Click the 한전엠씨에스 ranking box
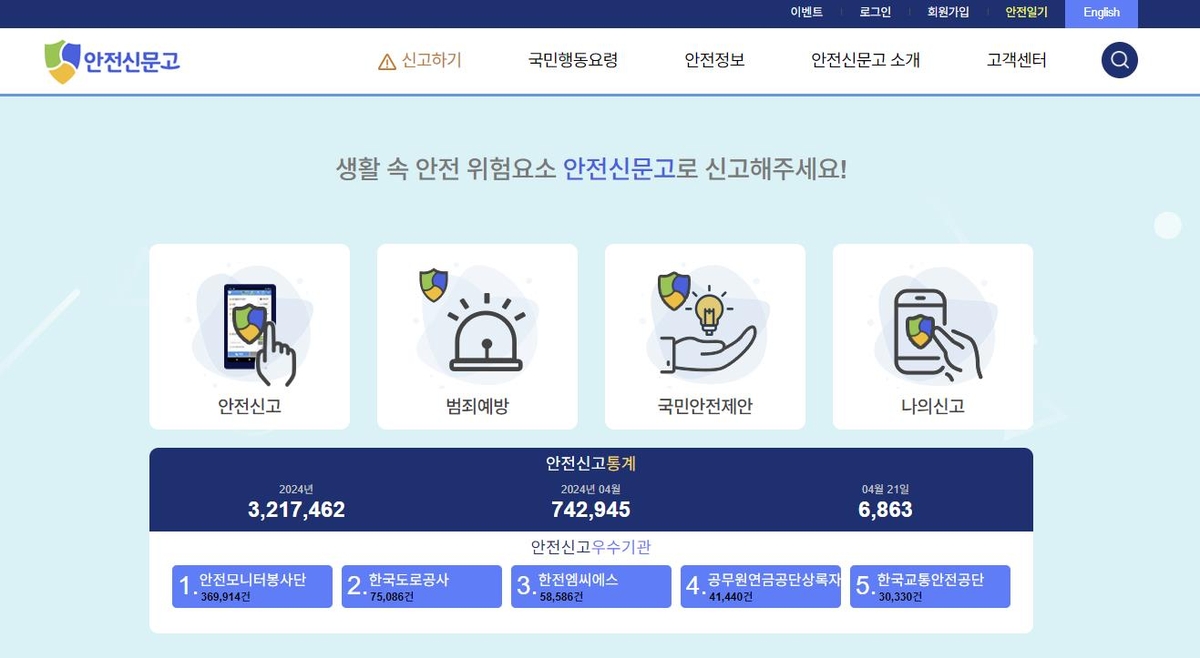Screen dimensions: 1200x658 click(x=591, y=586)
